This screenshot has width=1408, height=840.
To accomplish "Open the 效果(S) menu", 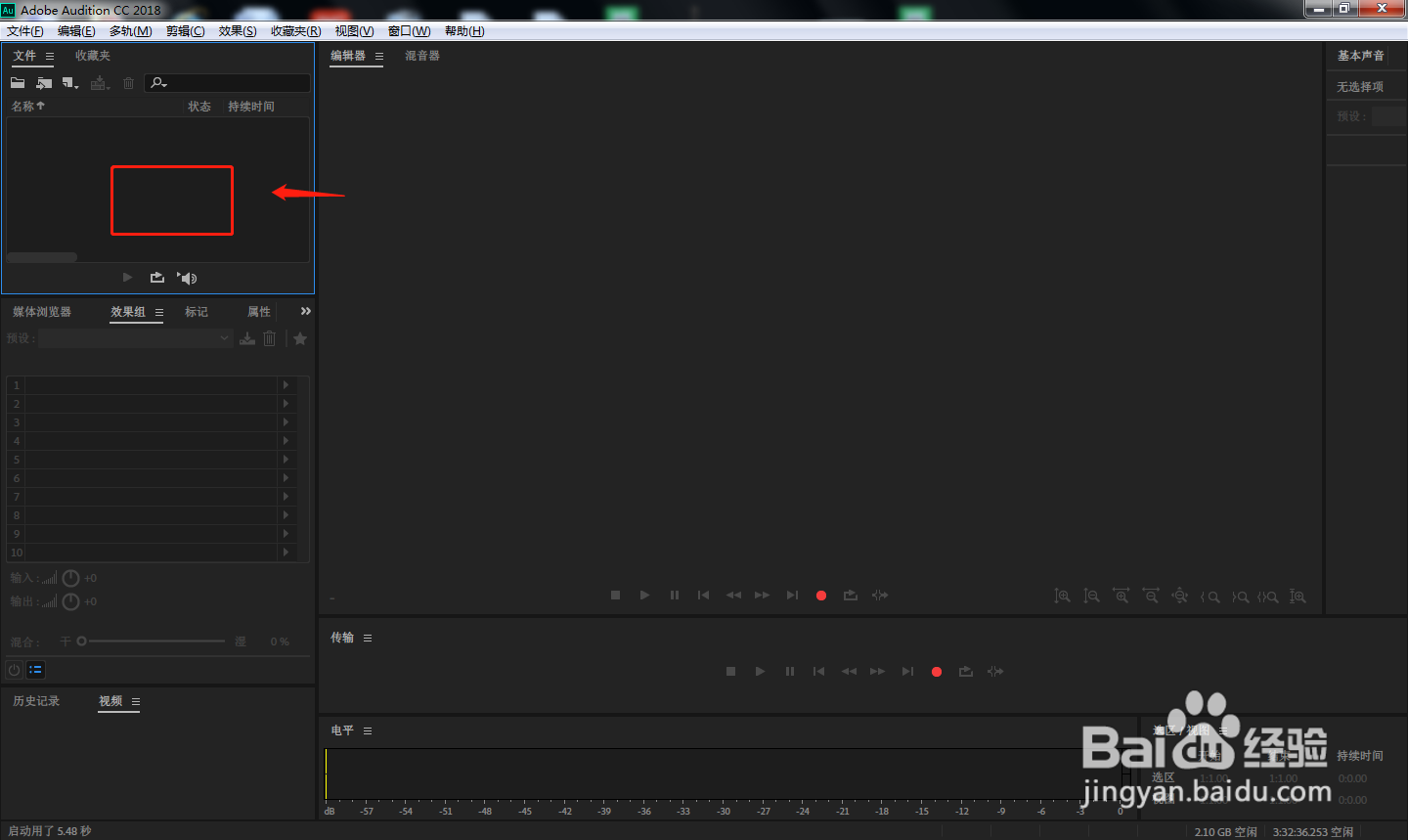I will pyautogui.click(x=238, y=31).
